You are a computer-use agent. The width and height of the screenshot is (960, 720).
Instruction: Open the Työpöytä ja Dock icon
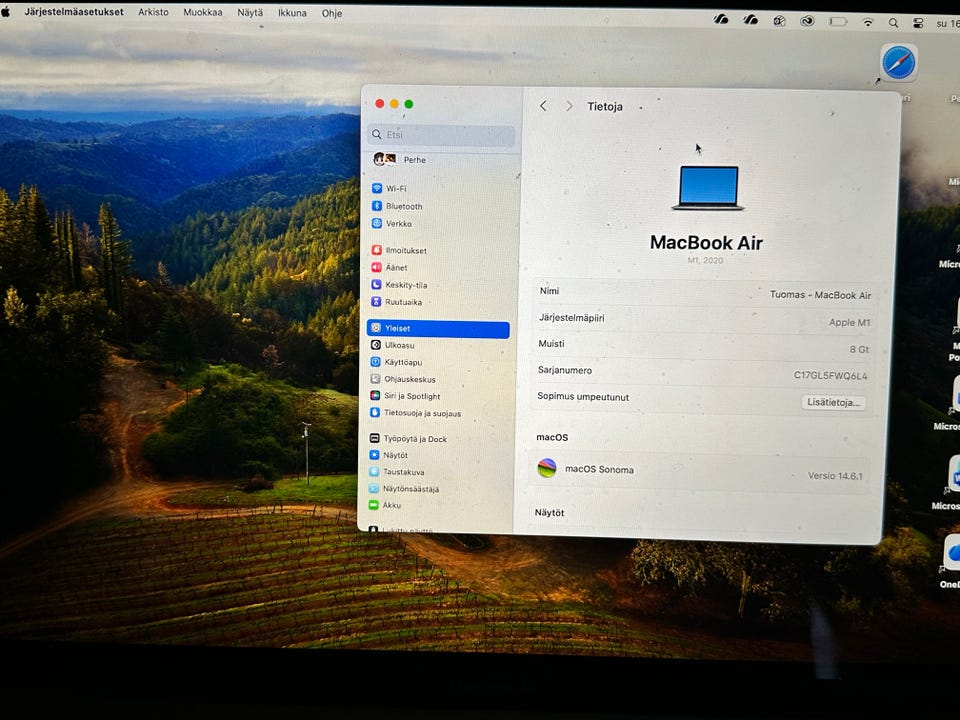374,438
